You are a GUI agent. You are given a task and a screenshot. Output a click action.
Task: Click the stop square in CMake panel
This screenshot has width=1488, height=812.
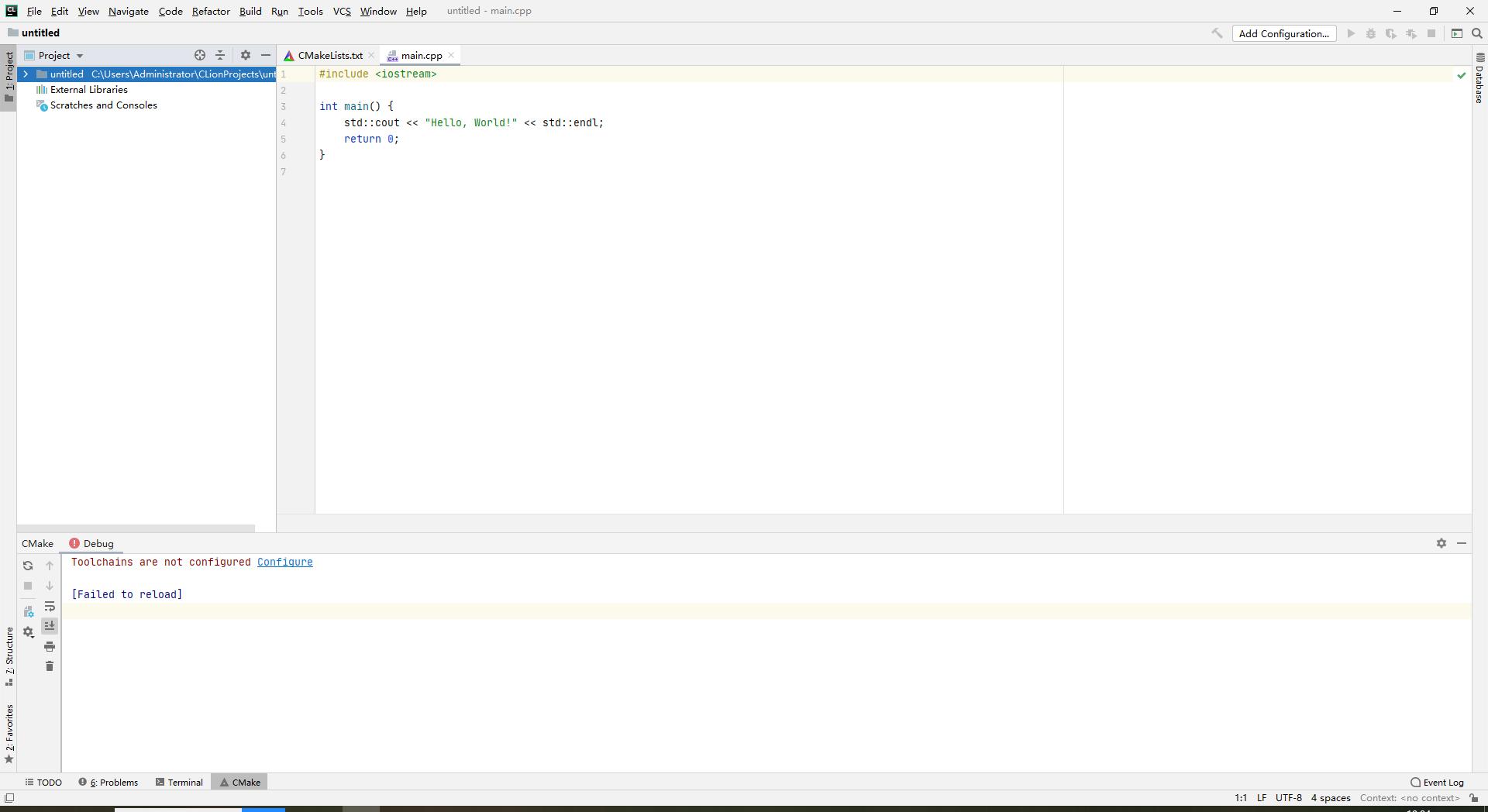28,586
